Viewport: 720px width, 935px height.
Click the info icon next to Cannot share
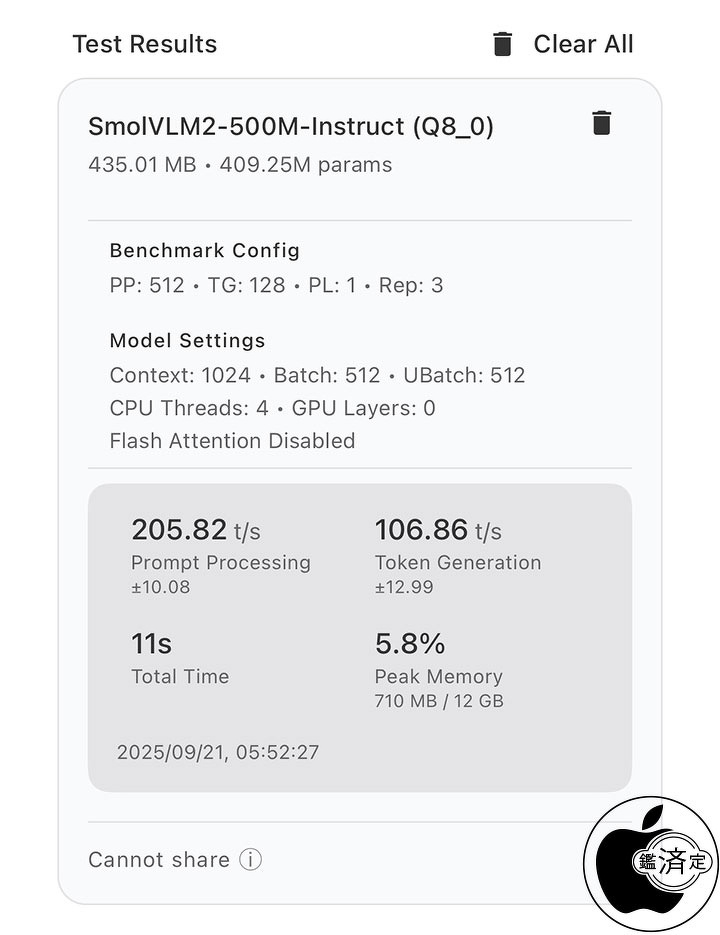(x=251, y=859)
